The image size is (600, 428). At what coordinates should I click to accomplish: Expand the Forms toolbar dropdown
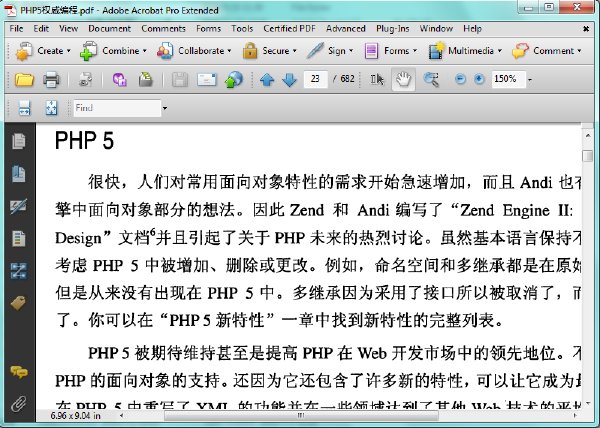coord(390,51)
